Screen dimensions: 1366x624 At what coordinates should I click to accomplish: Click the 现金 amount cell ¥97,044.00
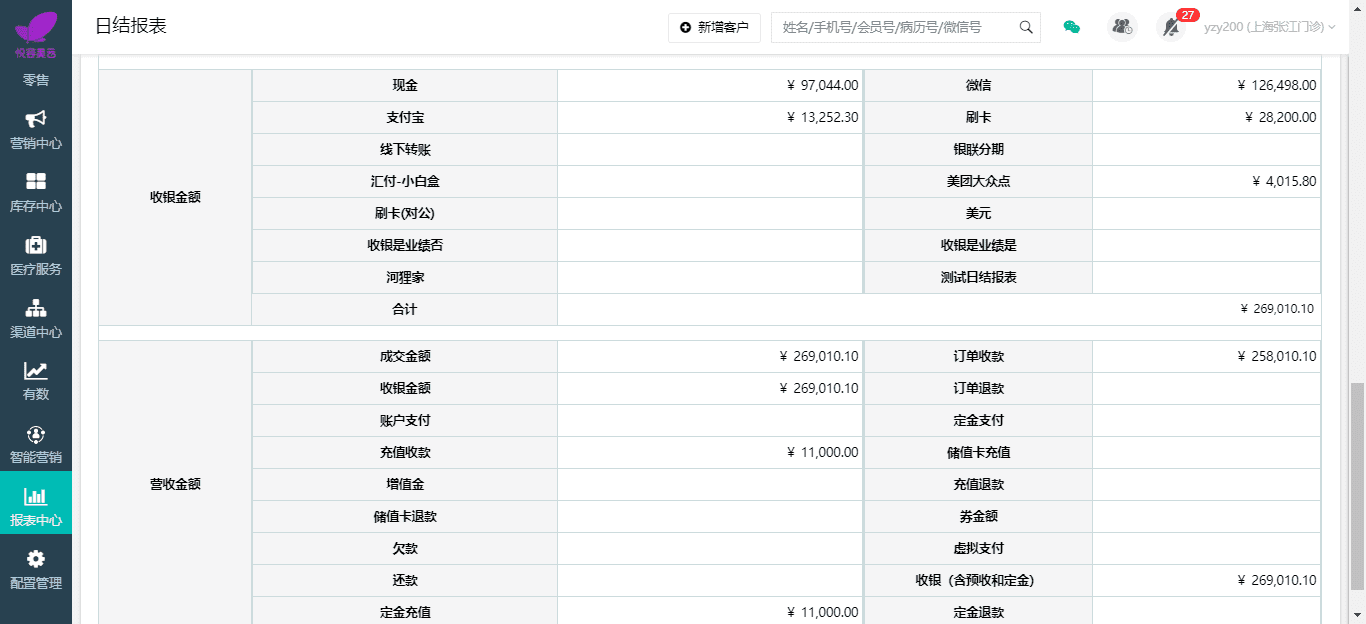[x=710, y=86]
